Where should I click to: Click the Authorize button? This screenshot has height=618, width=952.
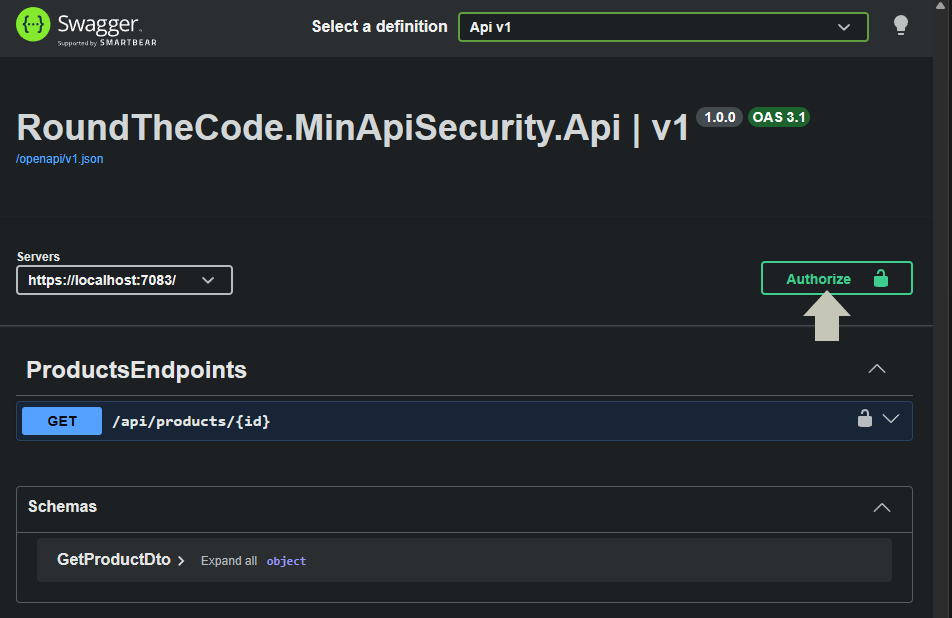820,278
